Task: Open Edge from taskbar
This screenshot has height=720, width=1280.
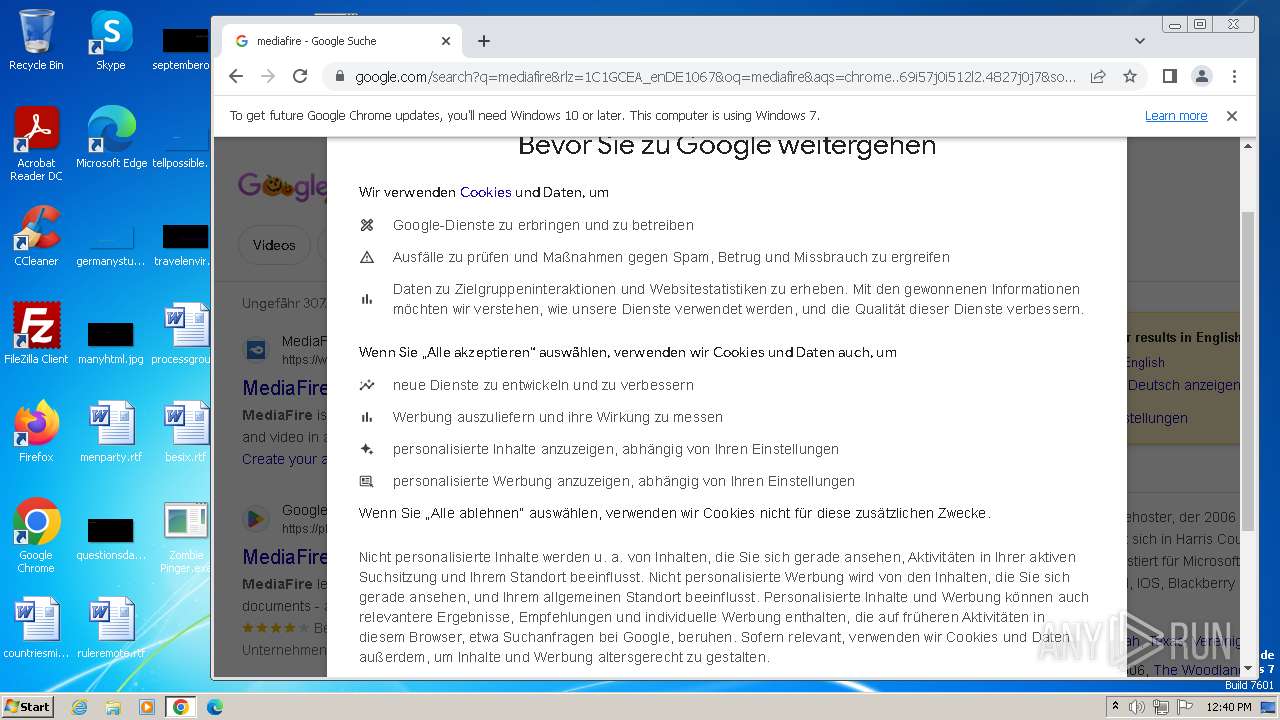Action: (215, 707)
